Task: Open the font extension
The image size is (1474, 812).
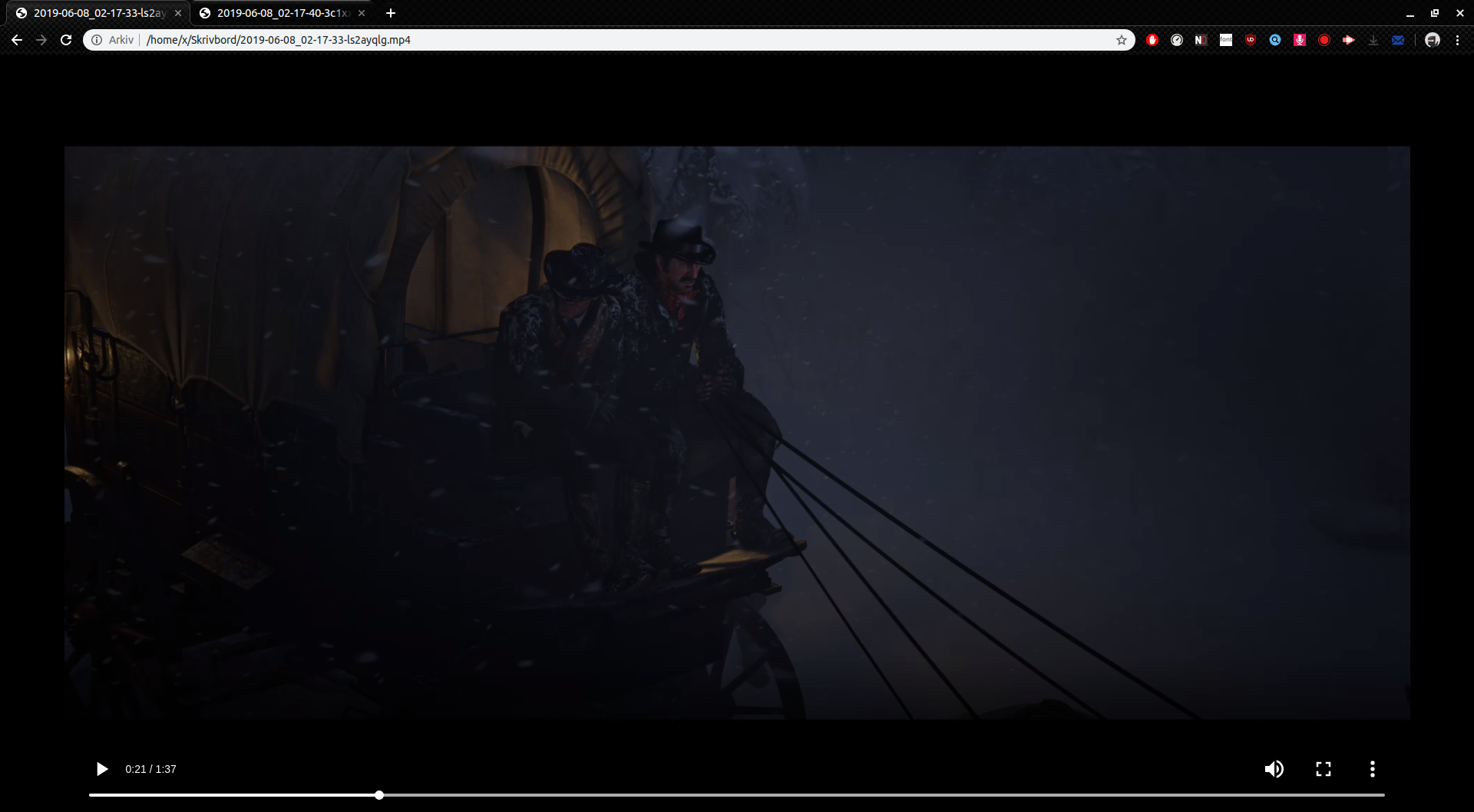Action: [1226, 40]
